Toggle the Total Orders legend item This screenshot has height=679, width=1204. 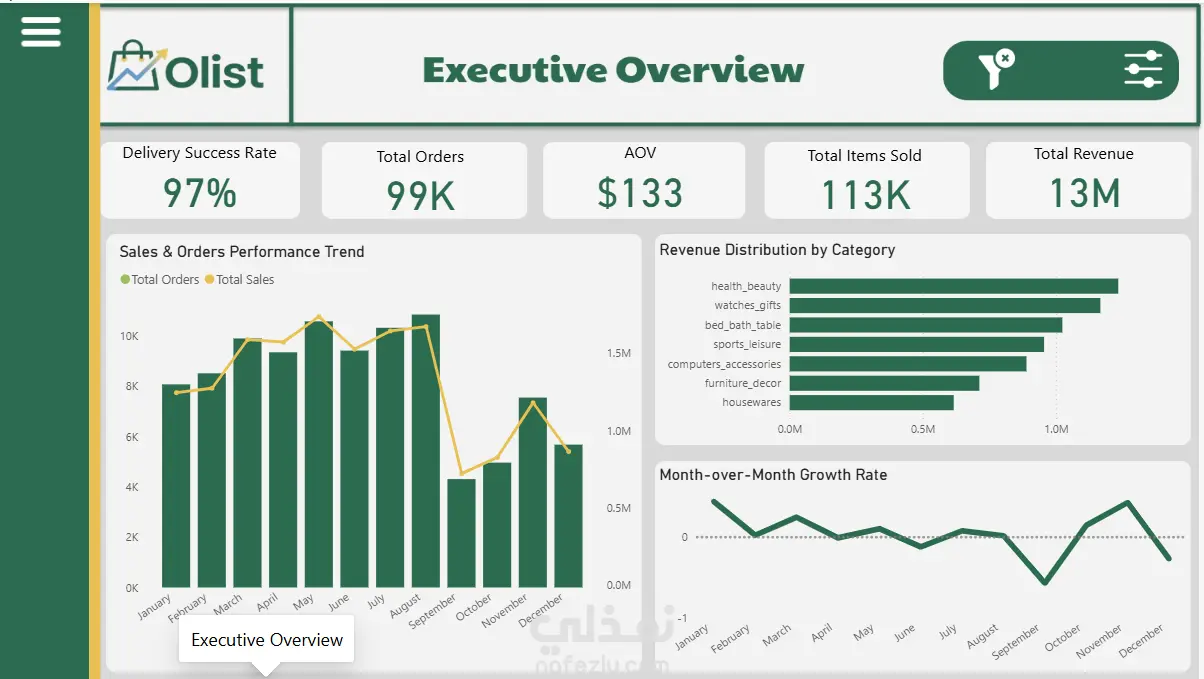pyautogui.click(x=160, y=280)
